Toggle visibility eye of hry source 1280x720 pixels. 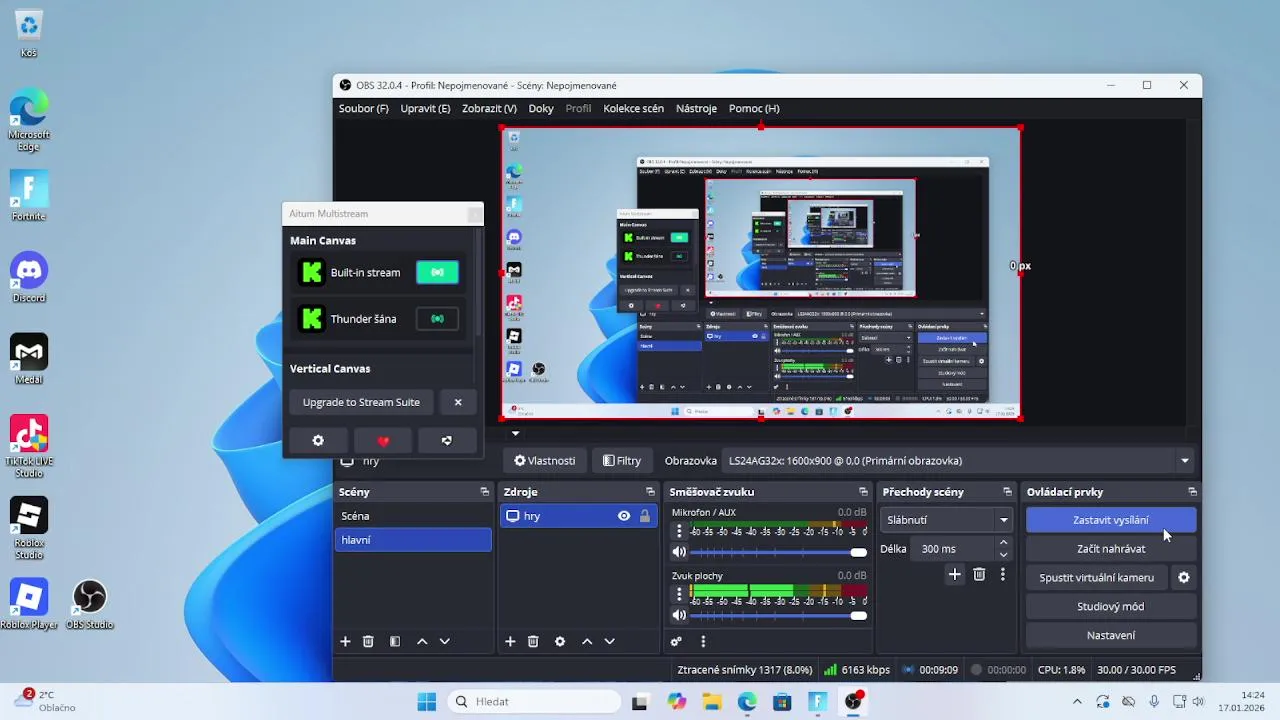[624, 516]
